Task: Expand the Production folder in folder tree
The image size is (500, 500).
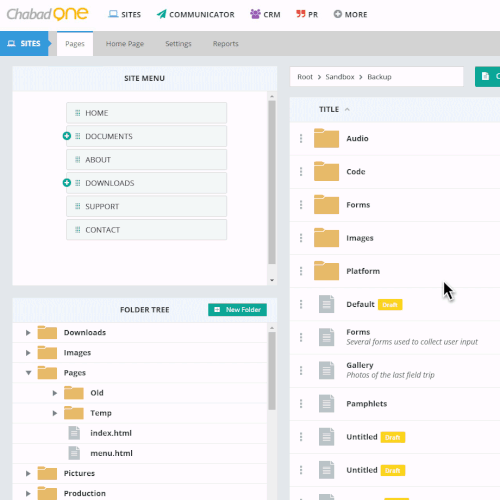Action: [28, 493]
